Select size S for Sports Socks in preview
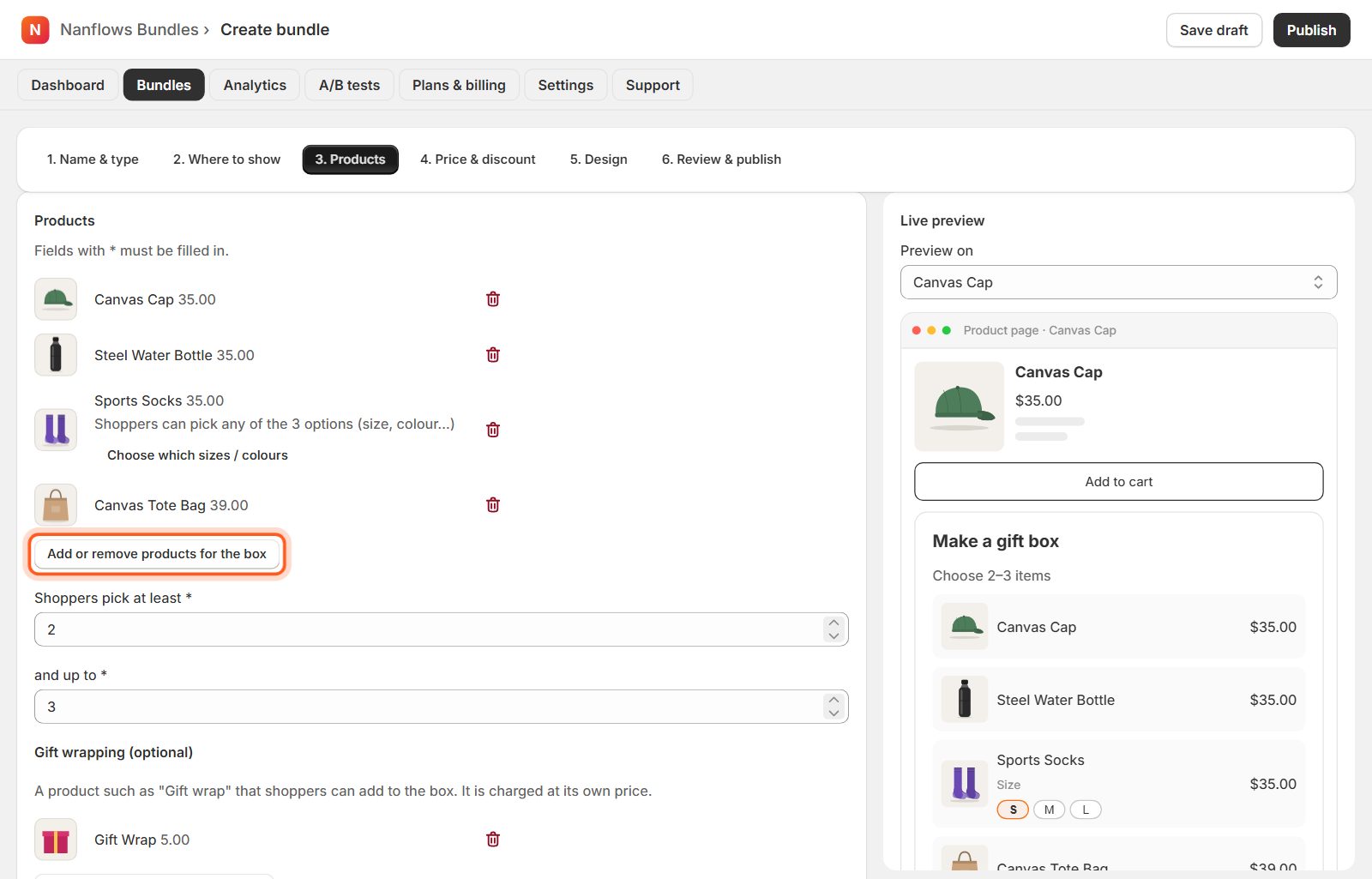The image size is (1372, 879). pyautogui.click(x=1013, y=810)
